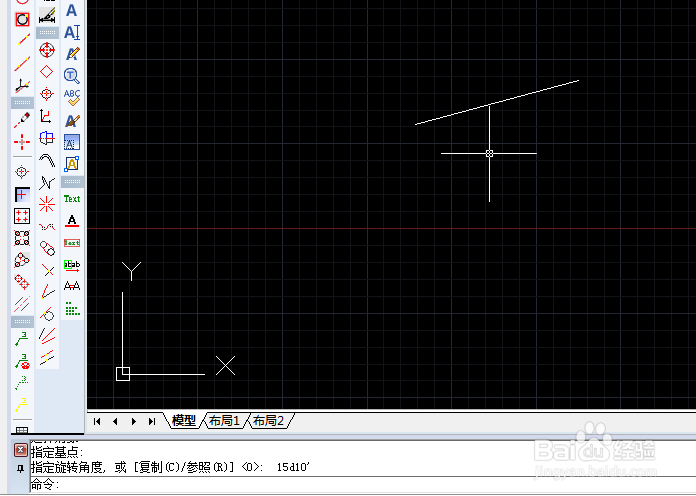Select the A with red underline icon
The height and width of the screenshot is (496, 696).
tap(72, 221)
